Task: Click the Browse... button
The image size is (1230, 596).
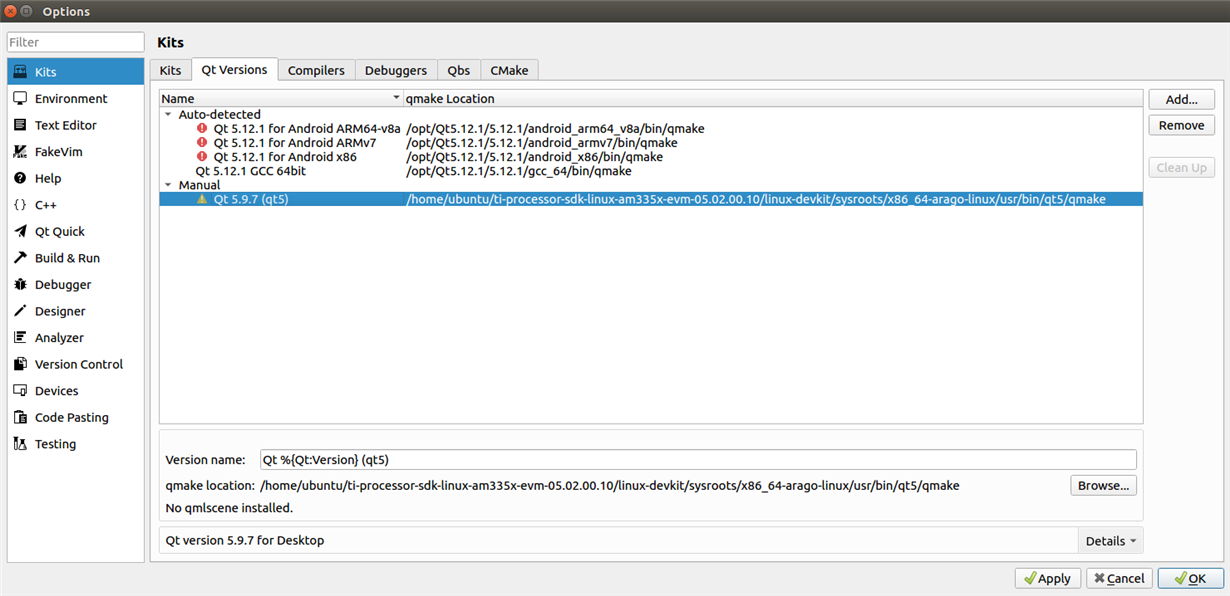Action: pos(1103,485)
